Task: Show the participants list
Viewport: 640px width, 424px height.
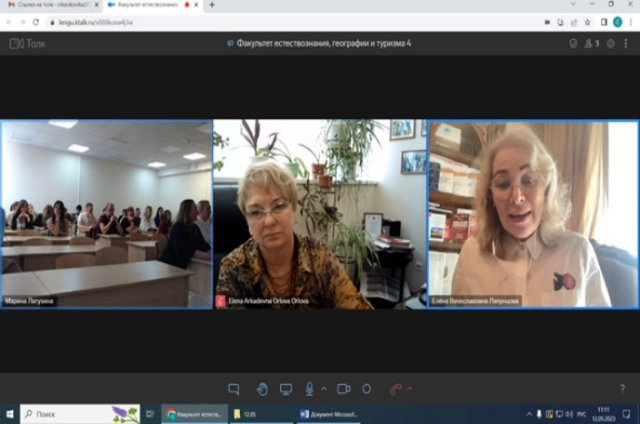Action: [x=591, y=44]
